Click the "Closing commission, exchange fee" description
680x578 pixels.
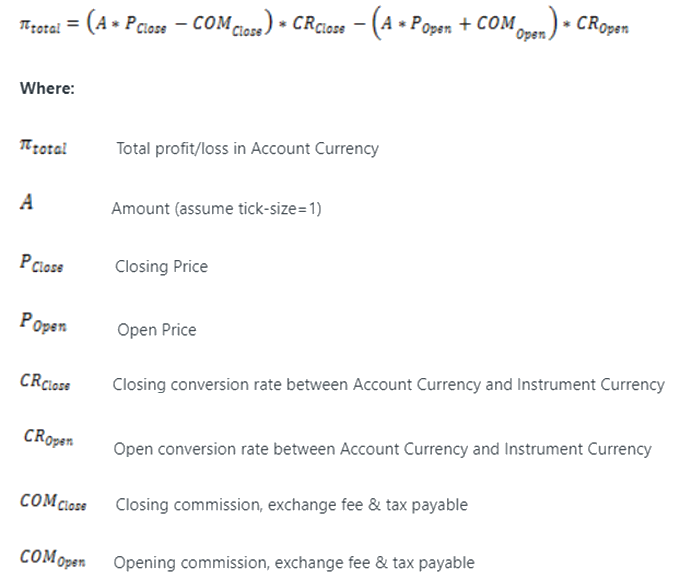(291, 505)
